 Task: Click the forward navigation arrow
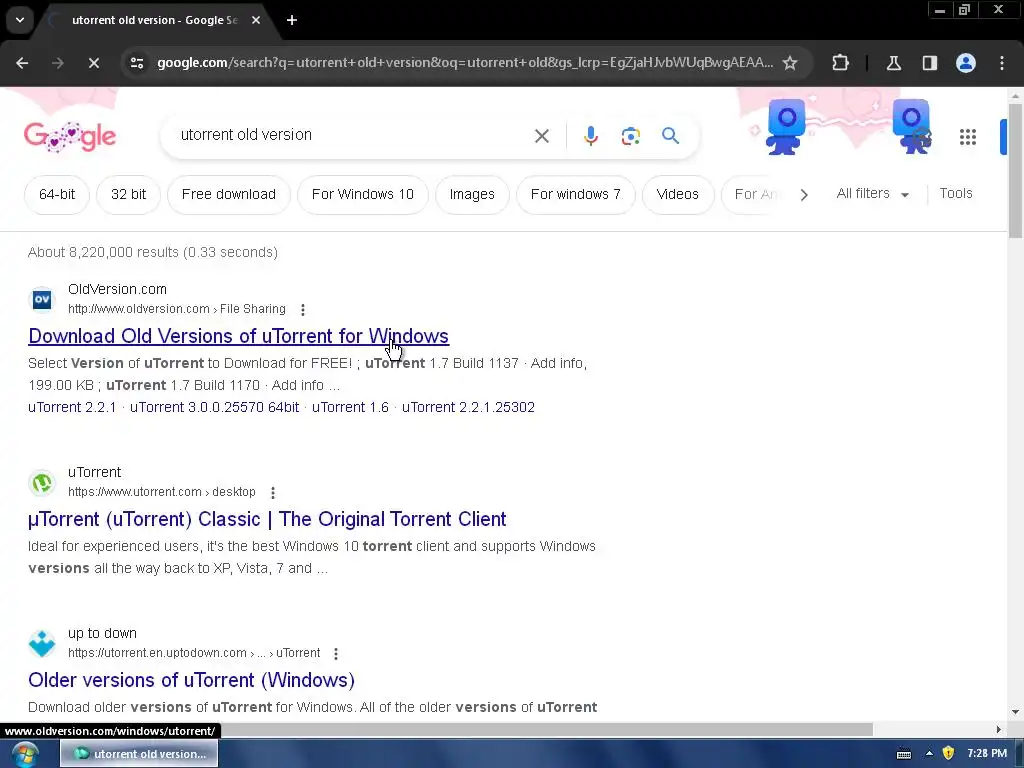pyautogui.click(x=57, y=63)
